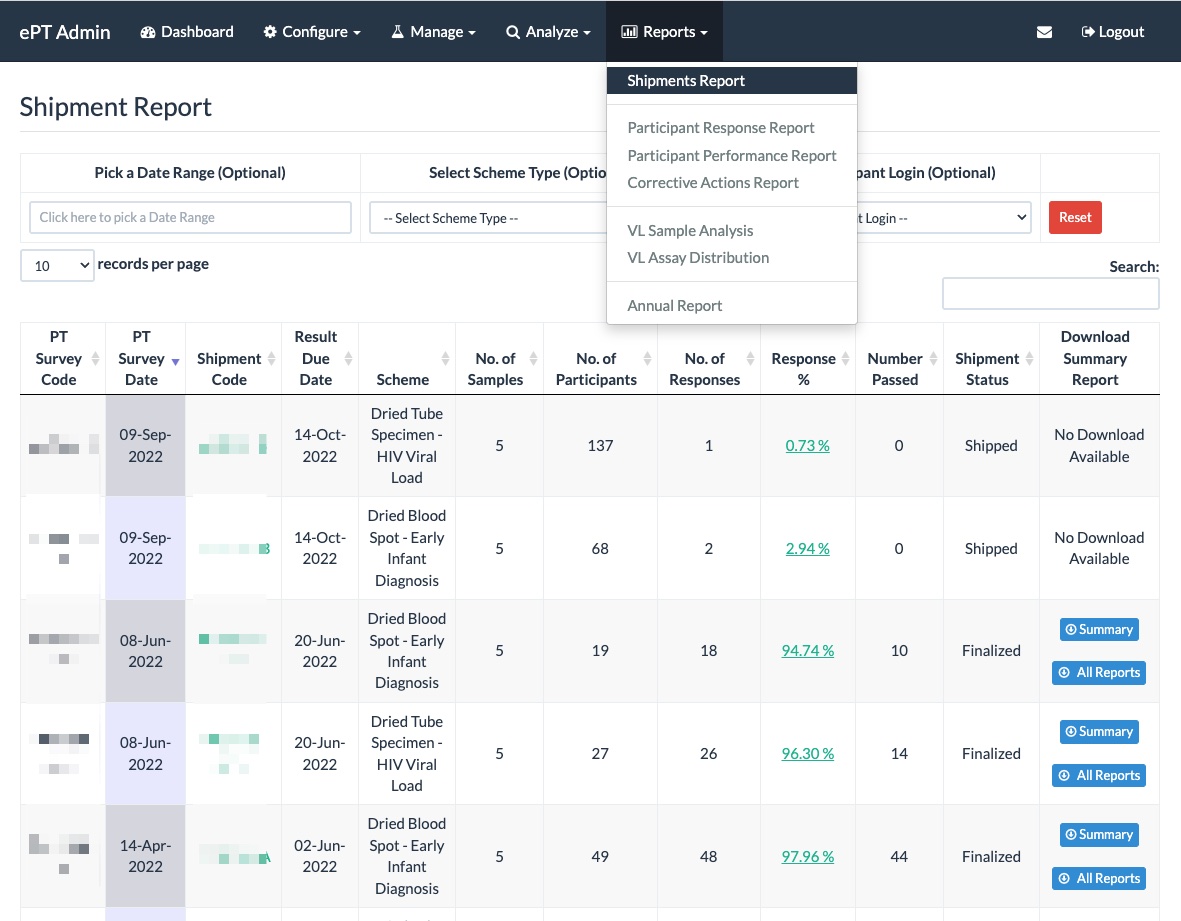Sort by PT Survey Code column arrows
The image size is (1181, 921).
pyautogui.click(x=96, y=359)
